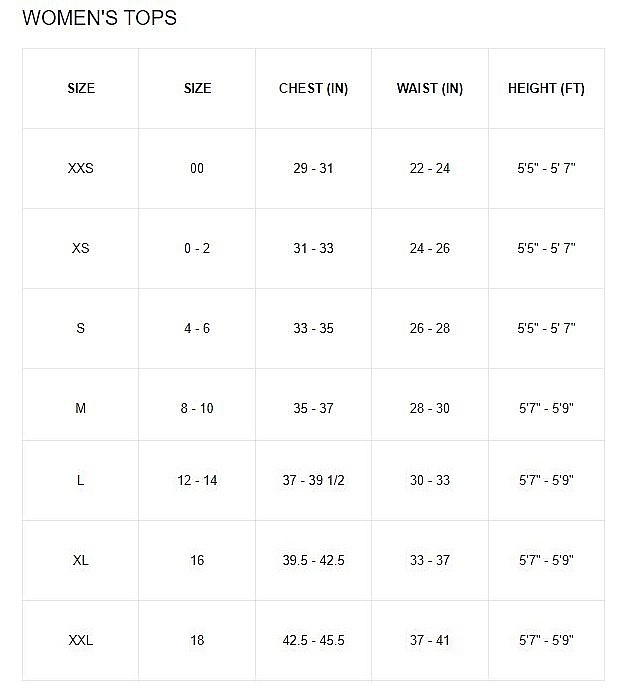633x693 pixels.
Task: Select the chest 42.5 - 45.5 cell
Action: coord(313,640)
